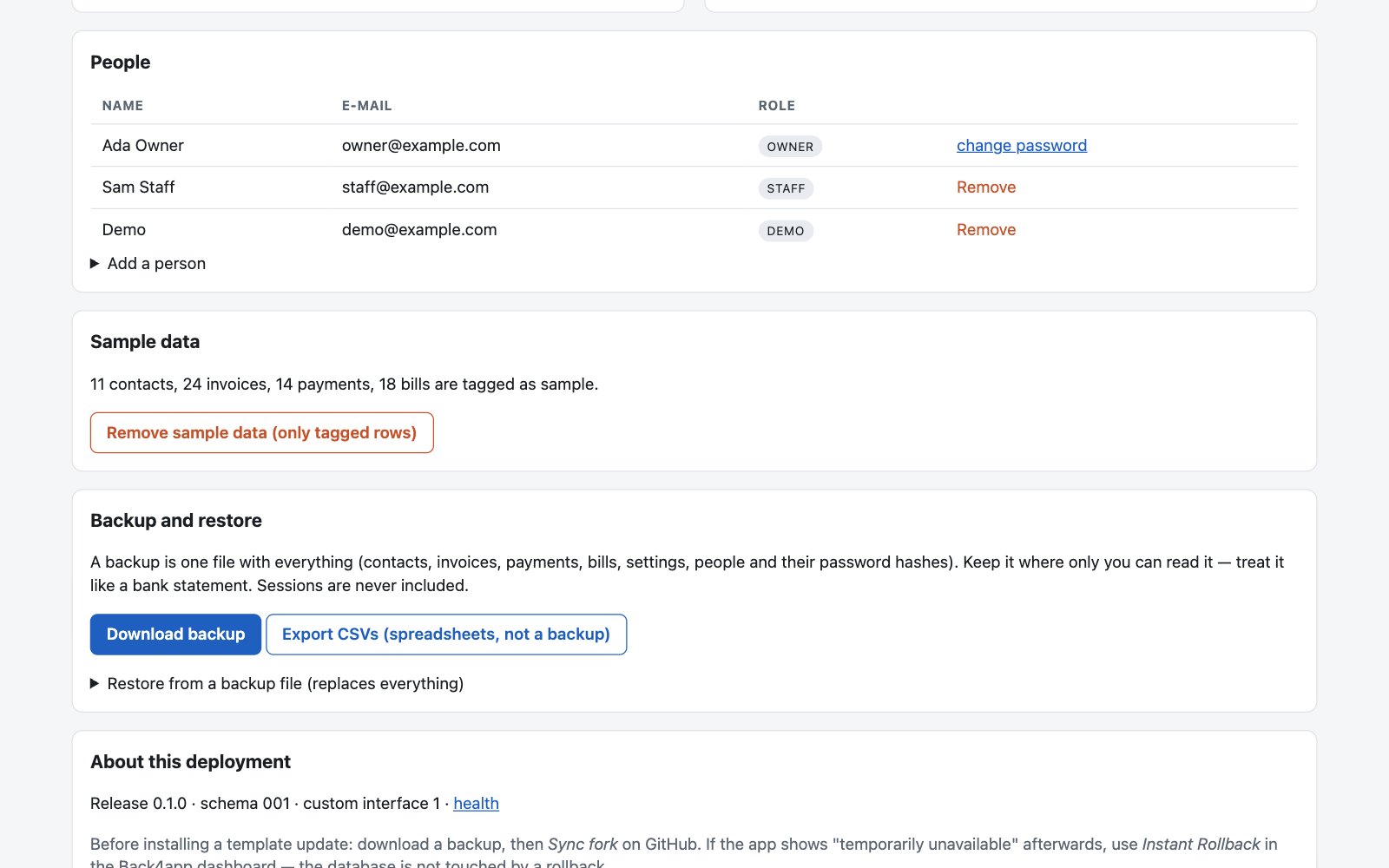Click demo@example.com e-mail cell
Image resolution: width=1389 pixels, height=868 pixels.
tap(419, 229)
